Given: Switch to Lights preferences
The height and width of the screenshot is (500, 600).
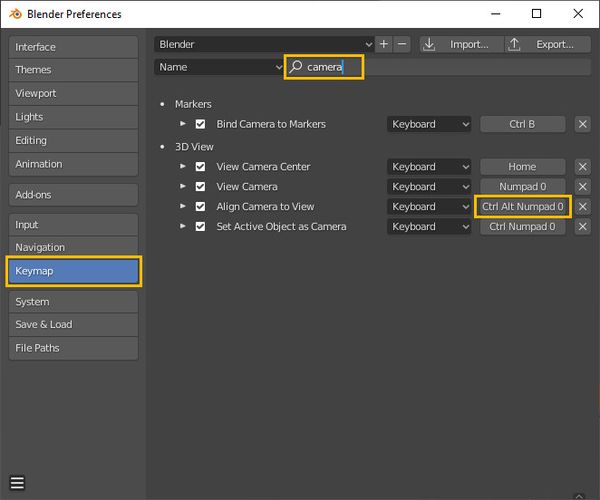Looking at the screenshot, I should (73, 117).
